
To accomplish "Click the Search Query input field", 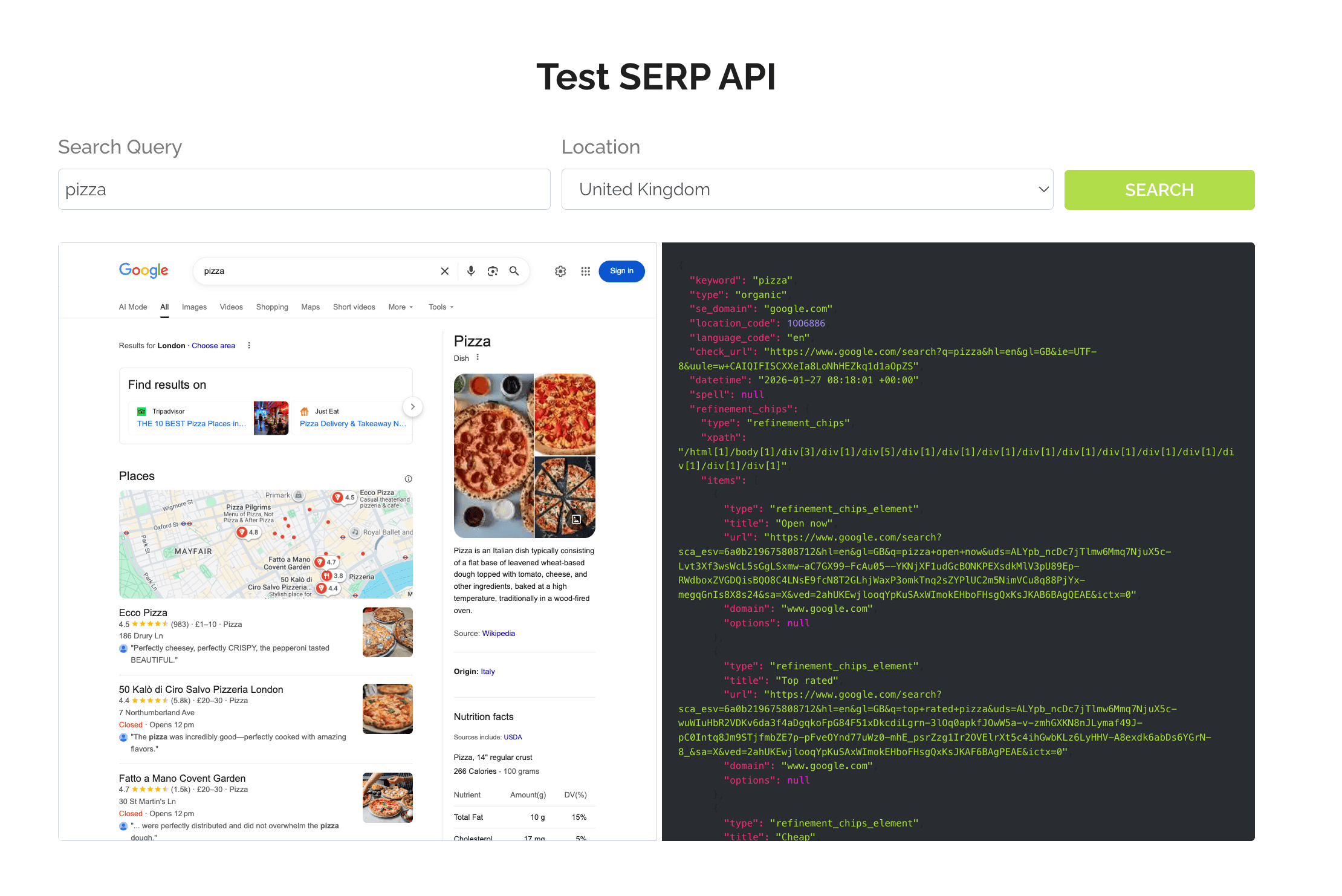I will click(304, 190).
